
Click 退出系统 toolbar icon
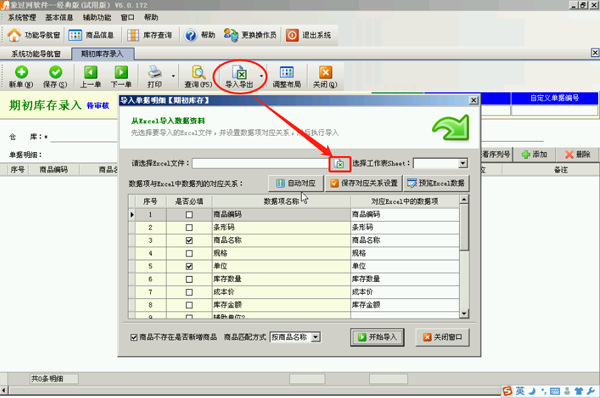[292, 35]
